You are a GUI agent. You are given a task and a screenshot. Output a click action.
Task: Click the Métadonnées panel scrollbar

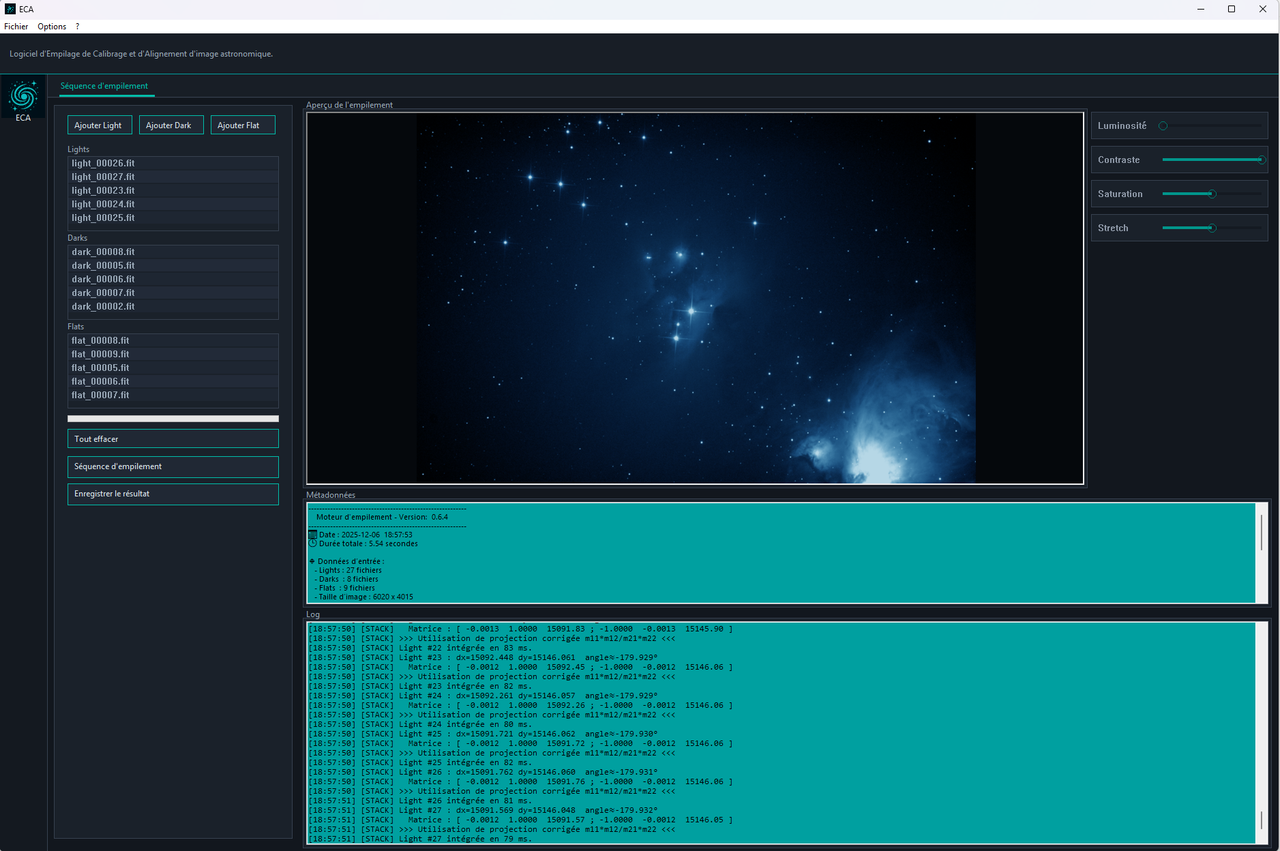[x=1261, y=553]
